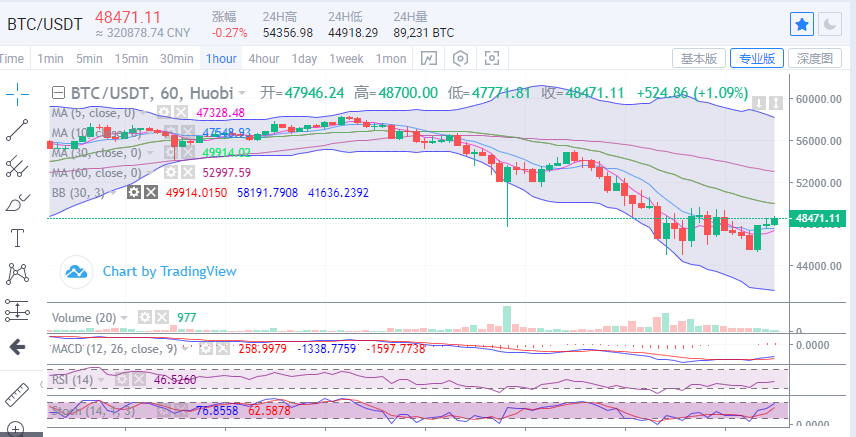Switch to 30min timeframe
The height and width of the screenshot is (437, 856).
176,59
